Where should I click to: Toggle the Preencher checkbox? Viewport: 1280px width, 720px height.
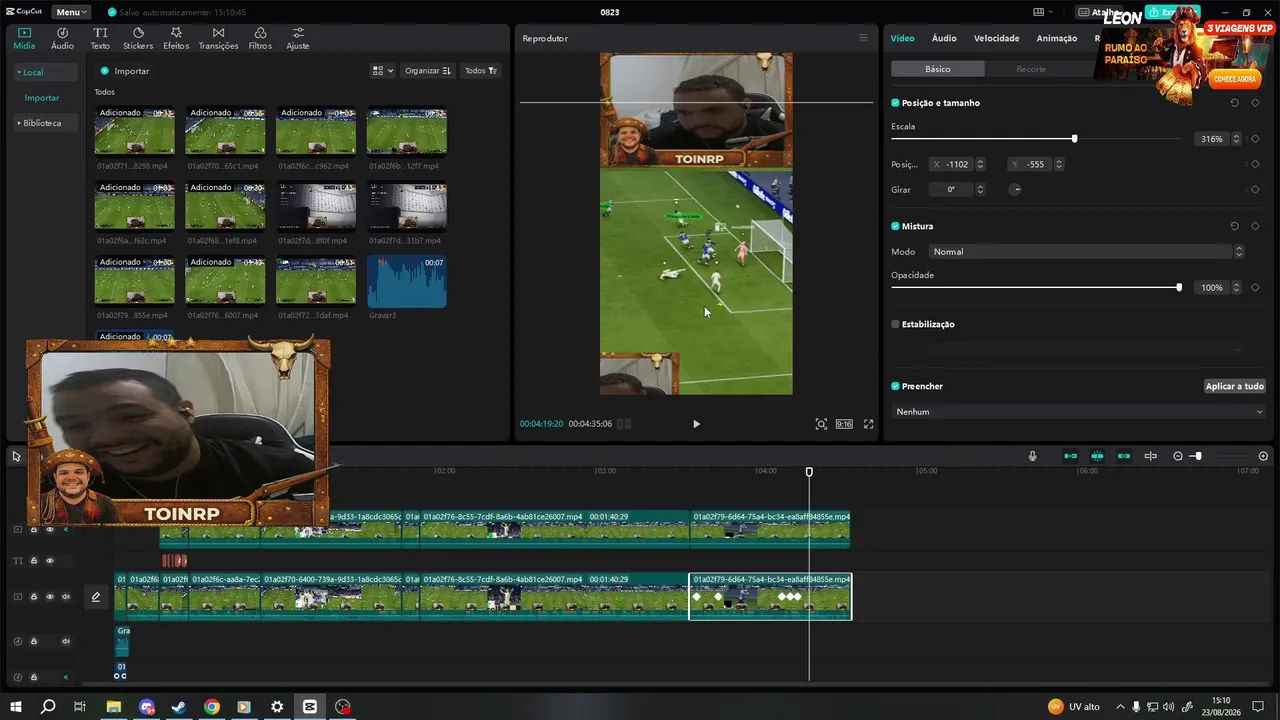895,386
